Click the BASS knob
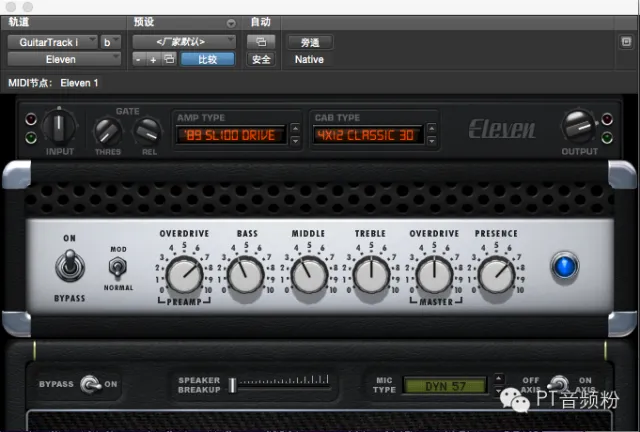Image resolution: width=640 pixels, height=432 pixels. pos(246,275)
